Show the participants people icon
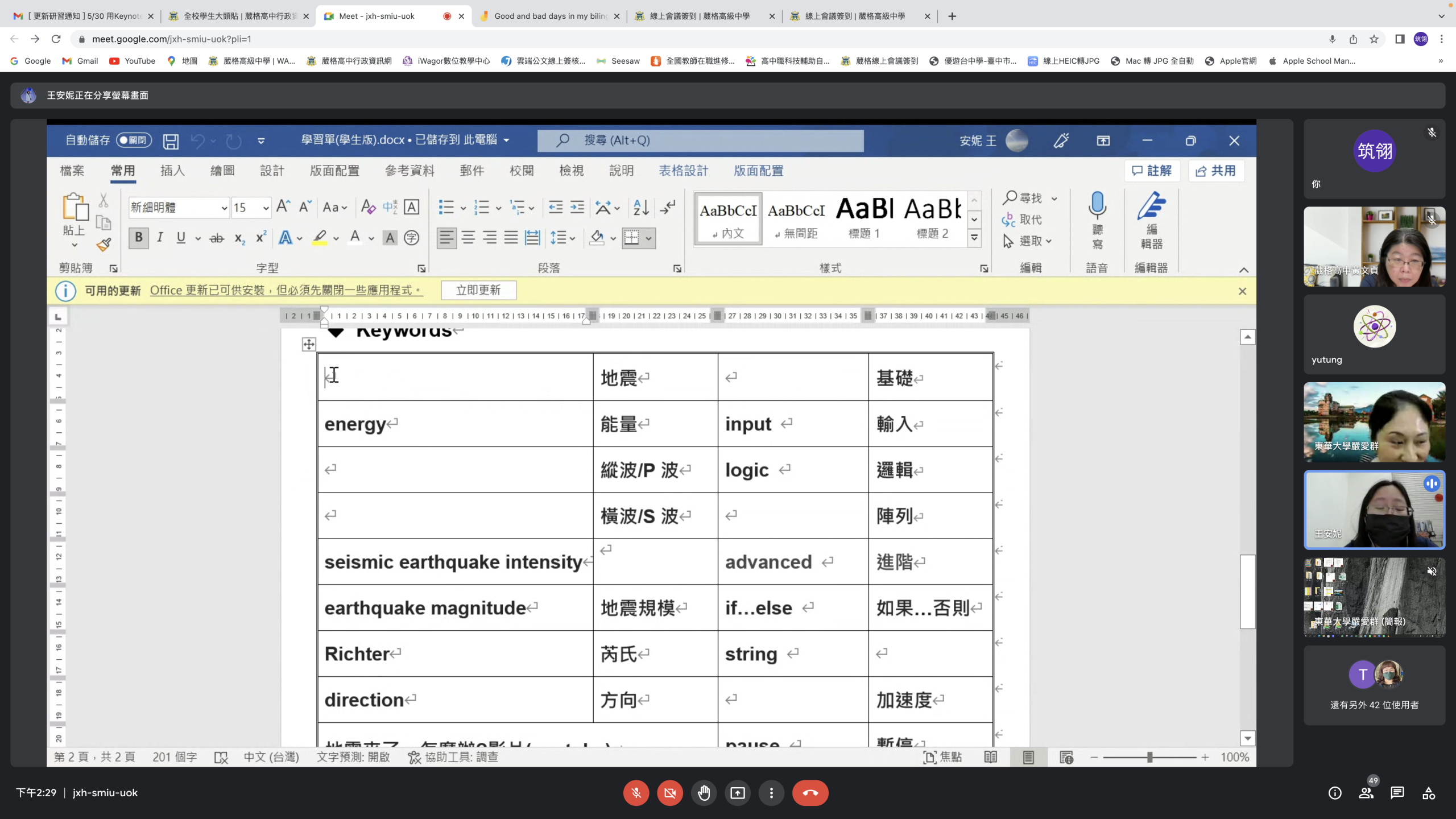The width and height of the screenshot is (1456, 819). click(1366, 793)
